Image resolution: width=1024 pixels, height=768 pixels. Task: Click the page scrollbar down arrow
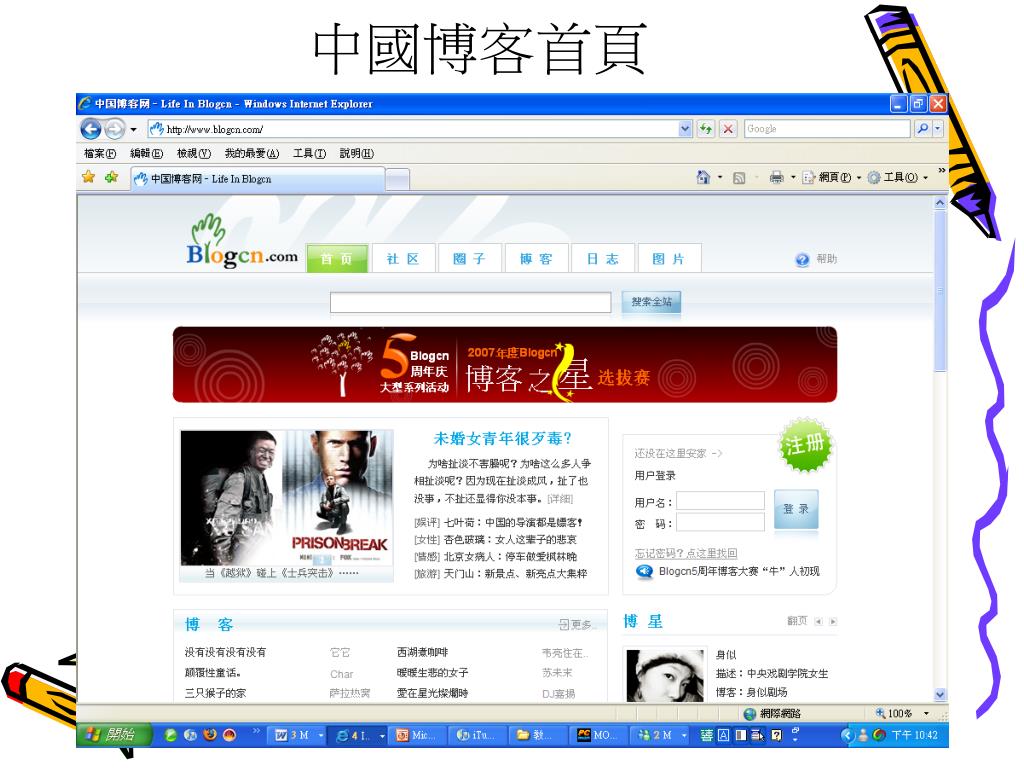pyautogui.click(x=940, y=694)
